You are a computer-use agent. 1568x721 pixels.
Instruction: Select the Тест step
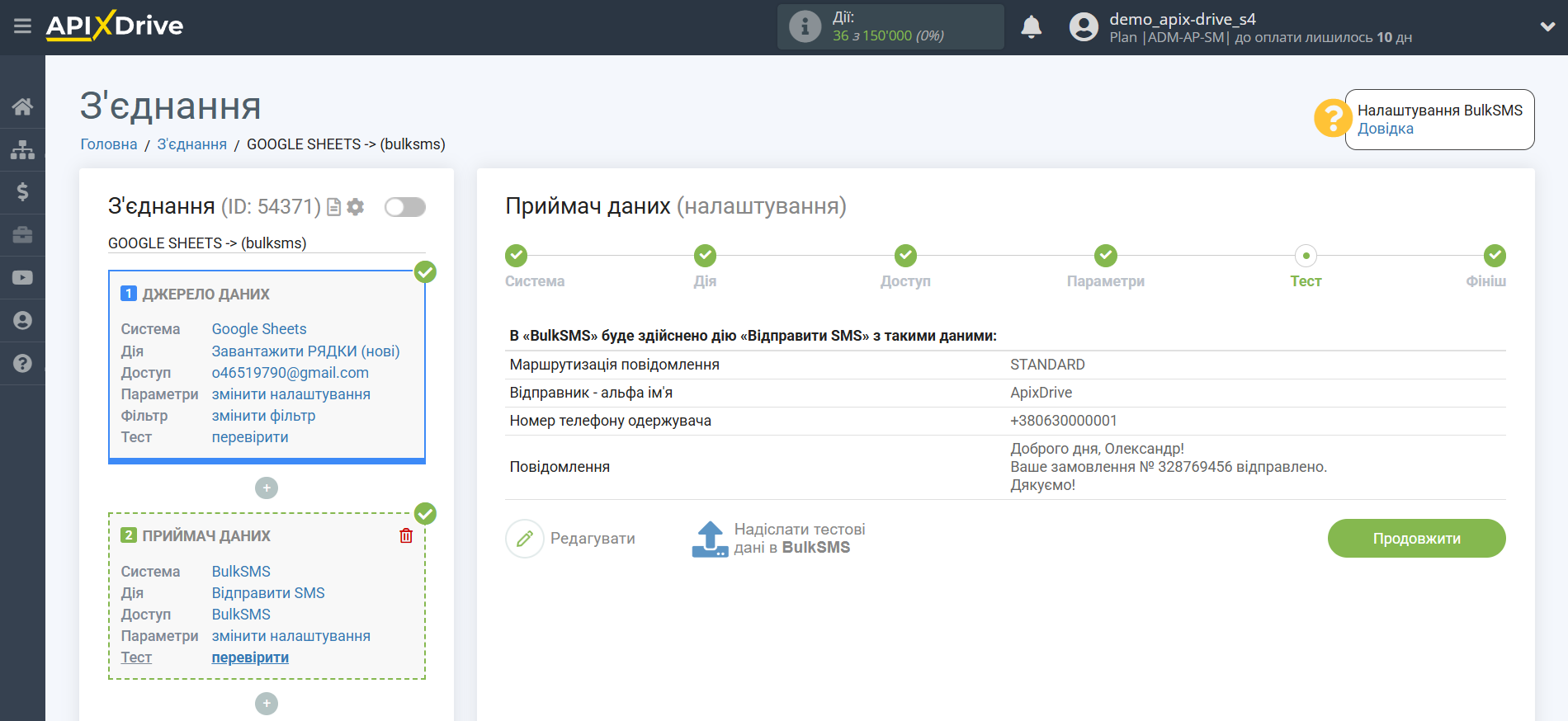1306,256
